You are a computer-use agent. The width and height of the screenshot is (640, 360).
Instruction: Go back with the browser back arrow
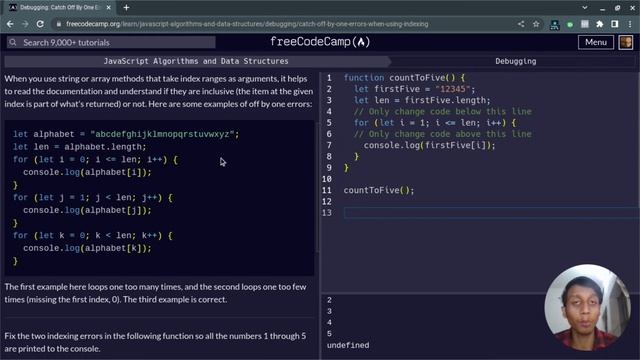pos(10,24)
